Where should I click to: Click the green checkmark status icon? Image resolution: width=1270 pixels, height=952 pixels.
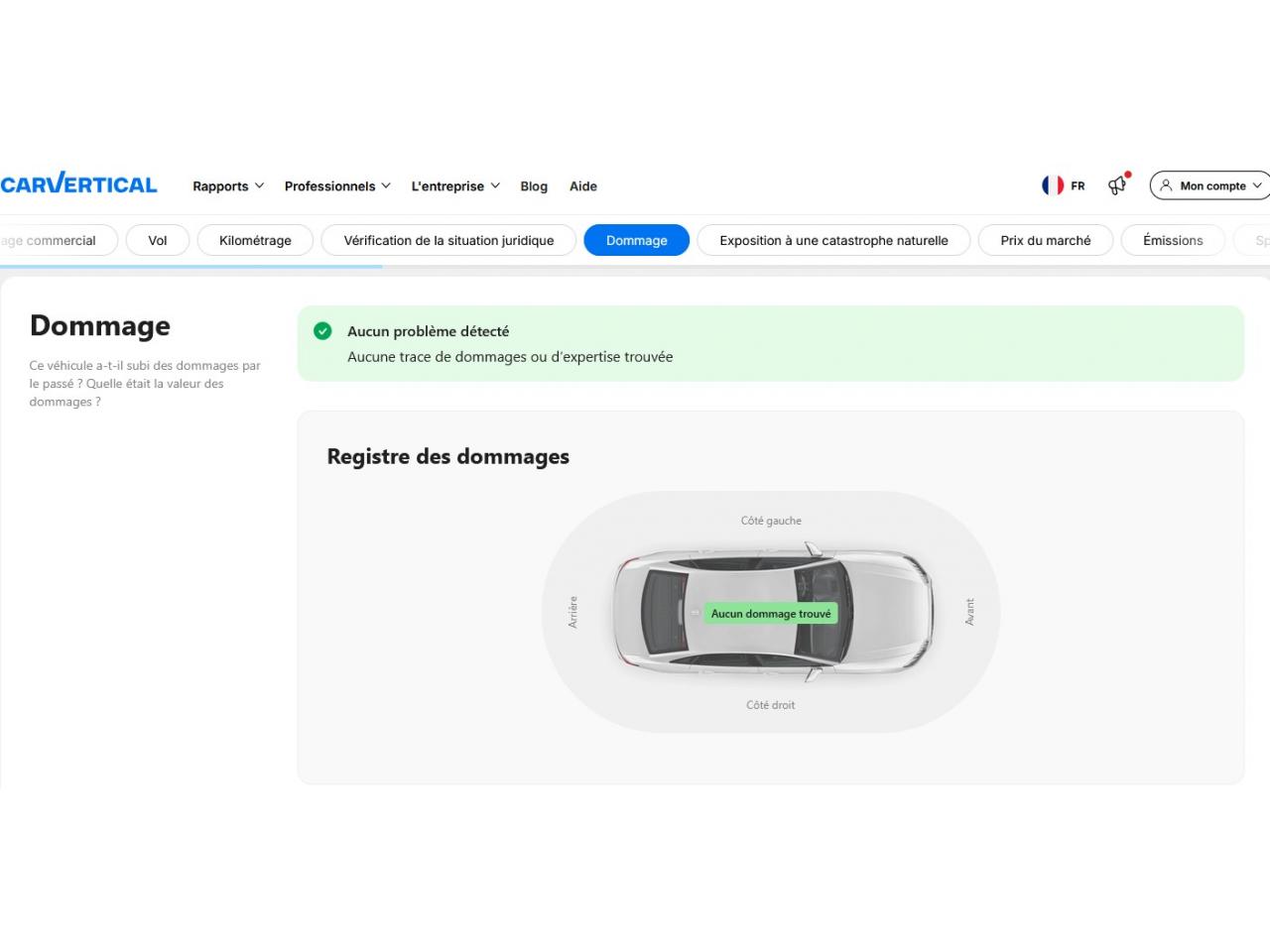(322, 331)
